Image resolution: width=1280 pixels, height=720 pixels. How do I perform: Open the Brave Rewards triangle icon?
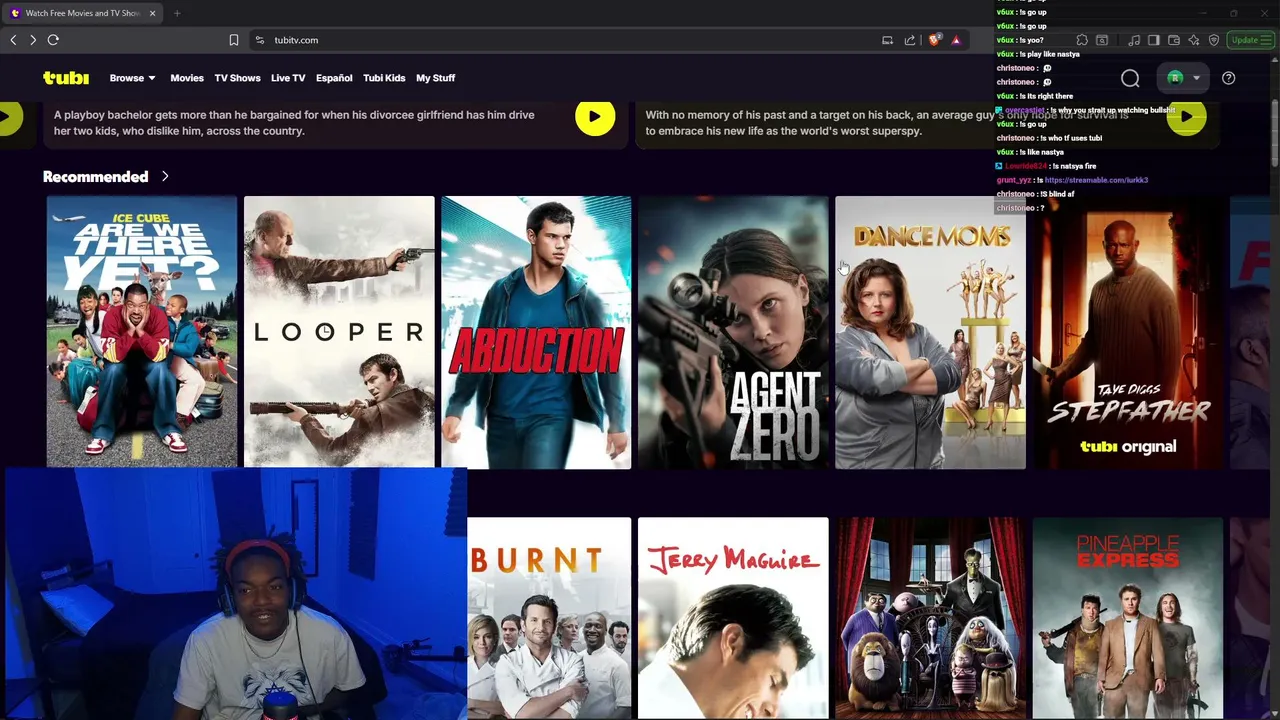956,40
